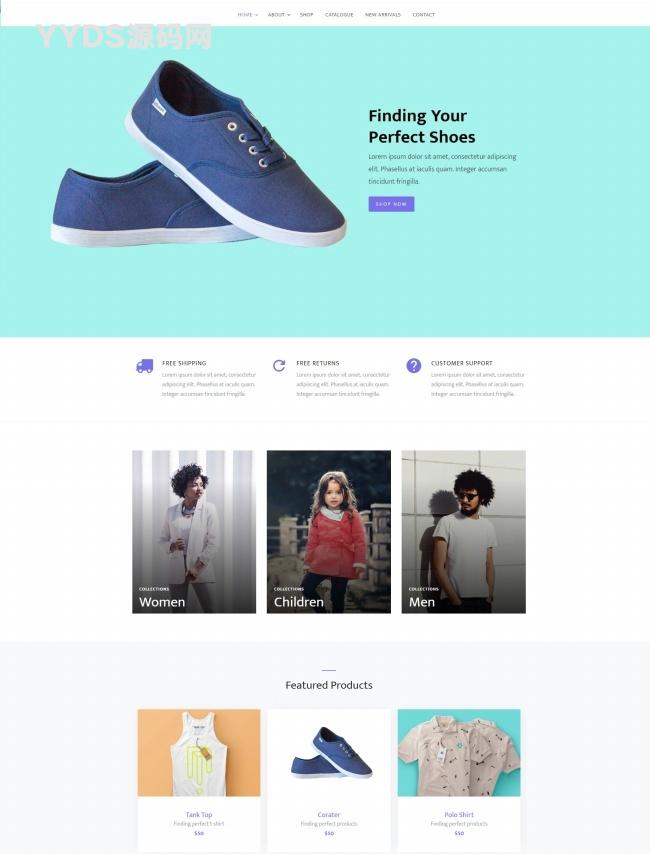Select the Tank Top product image
This screenshot has width=650, height=854.
(199, 753)
